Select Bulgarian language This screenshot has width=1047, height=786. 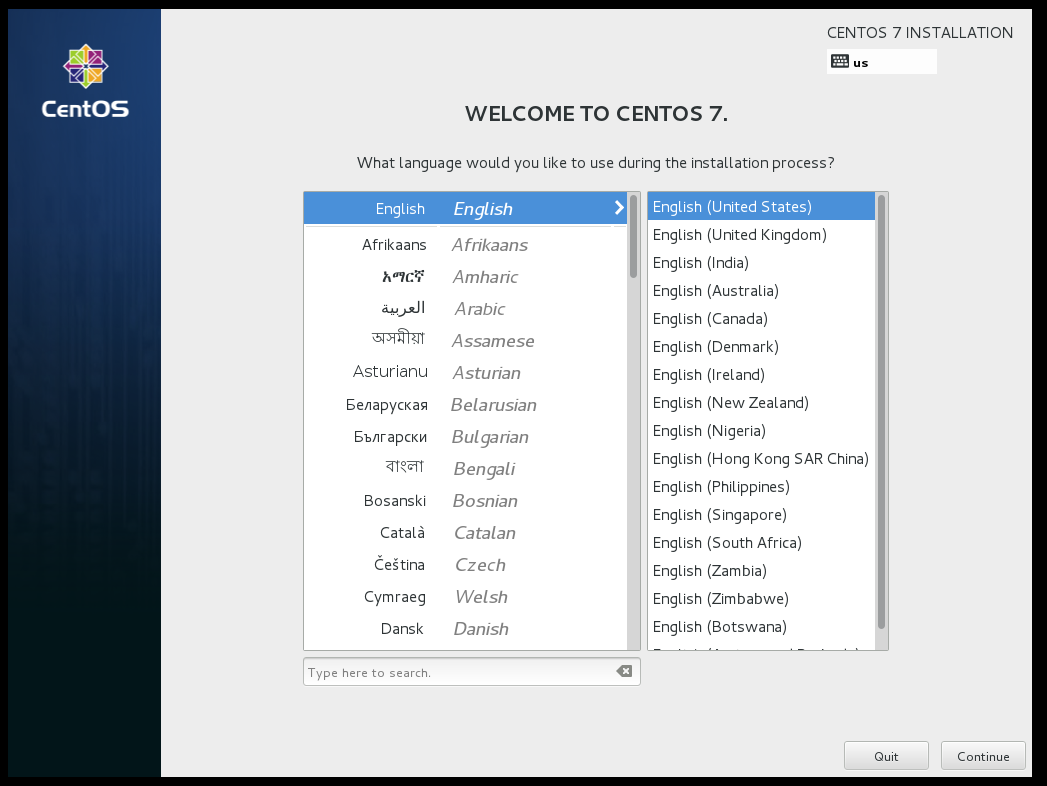(465, 437)
